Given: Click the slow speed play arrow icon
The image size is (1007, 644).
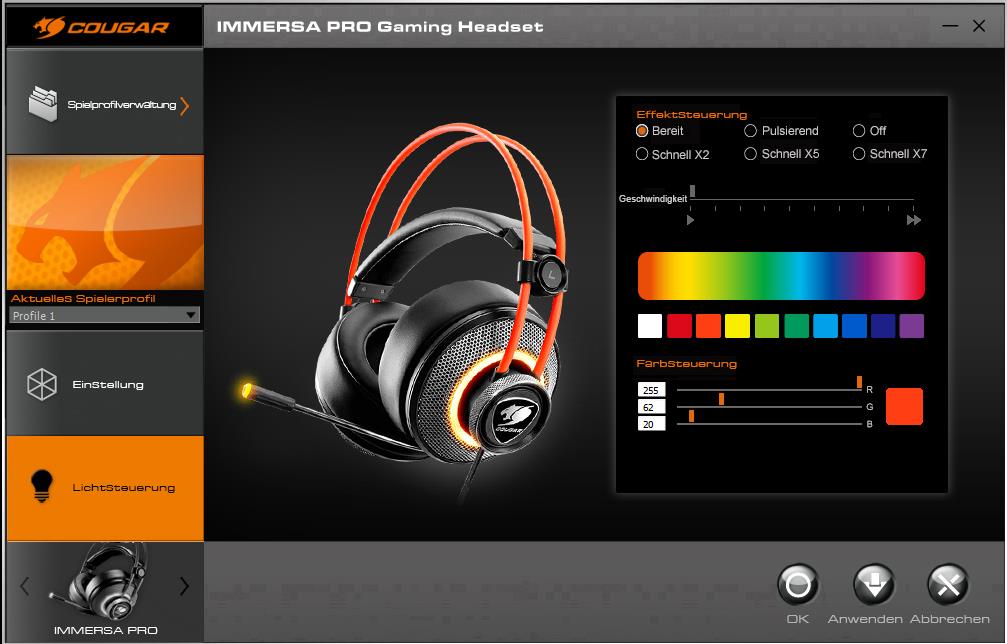Looking at the screenshot, I should [x=690, y=220].
